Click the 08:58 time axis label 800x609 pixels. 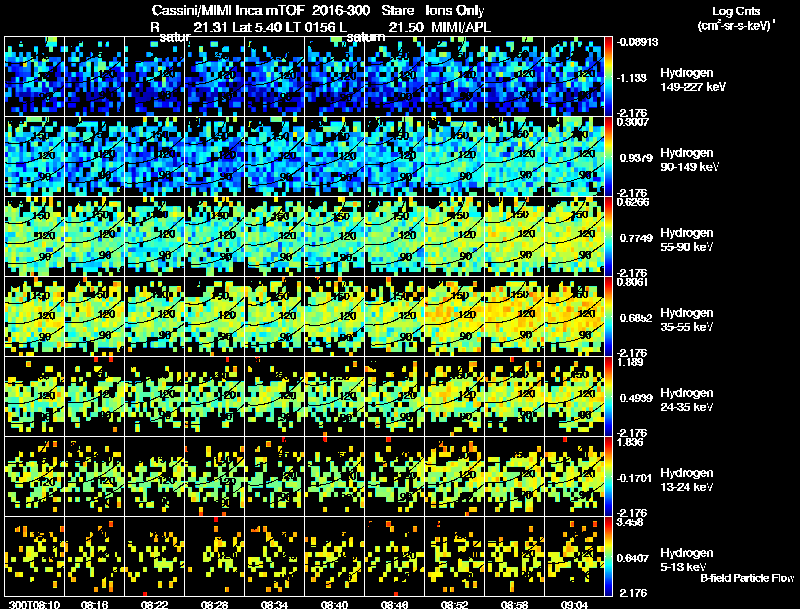[514, 604]
